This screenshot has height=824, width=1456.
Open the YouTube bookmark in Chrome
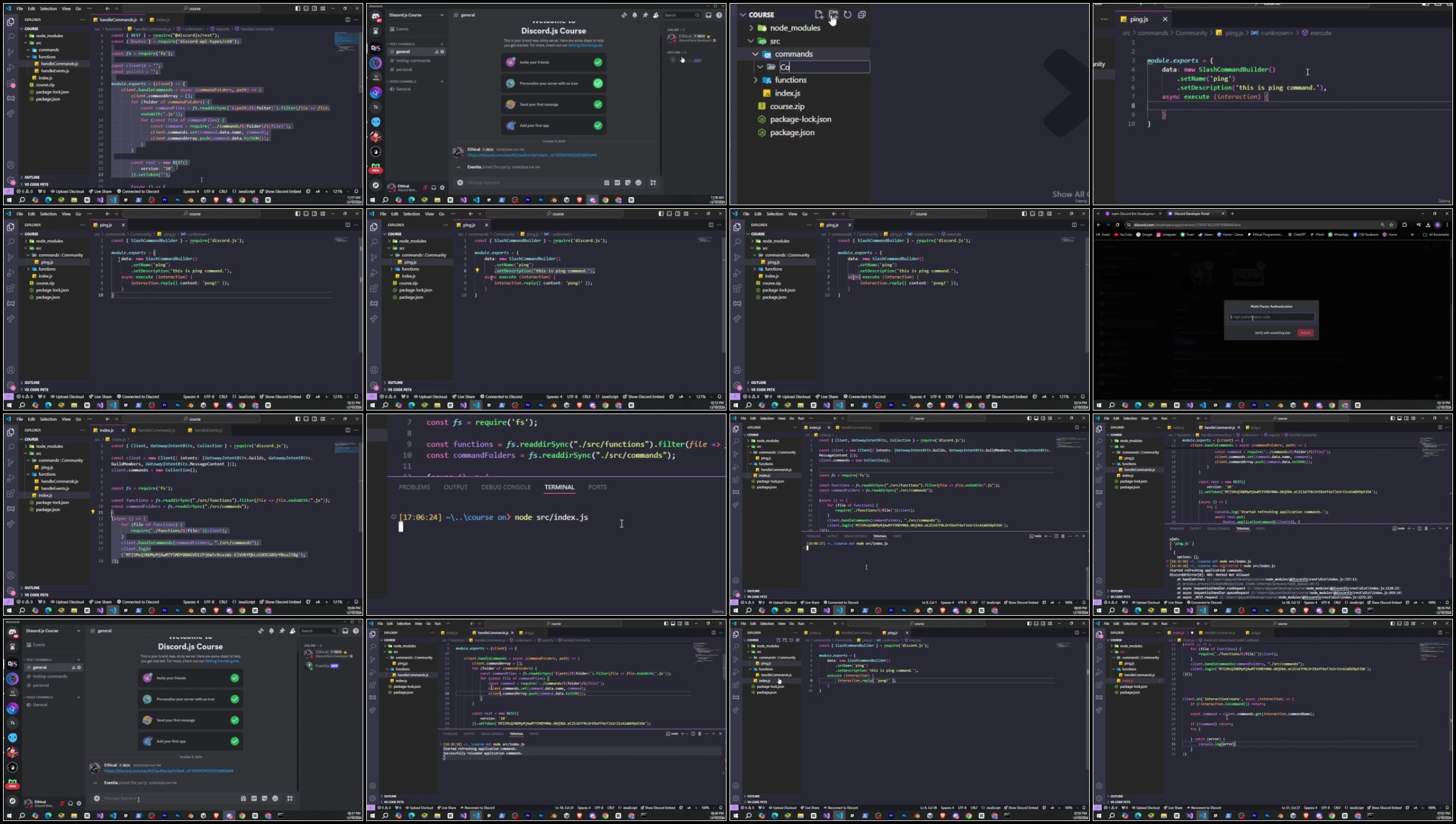[1123, 235]
